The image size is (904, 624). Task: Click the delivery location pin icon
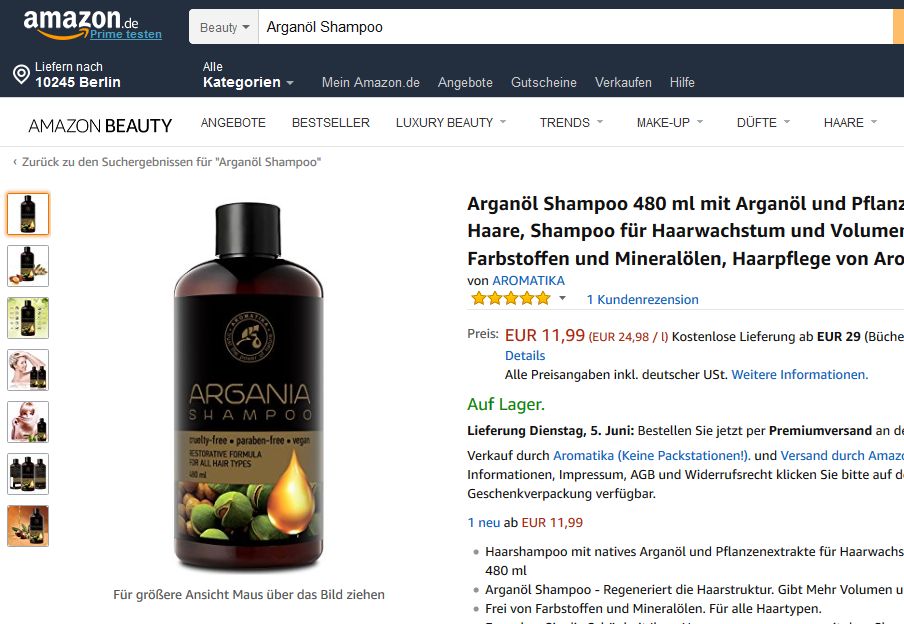click(x=21, y=74)
